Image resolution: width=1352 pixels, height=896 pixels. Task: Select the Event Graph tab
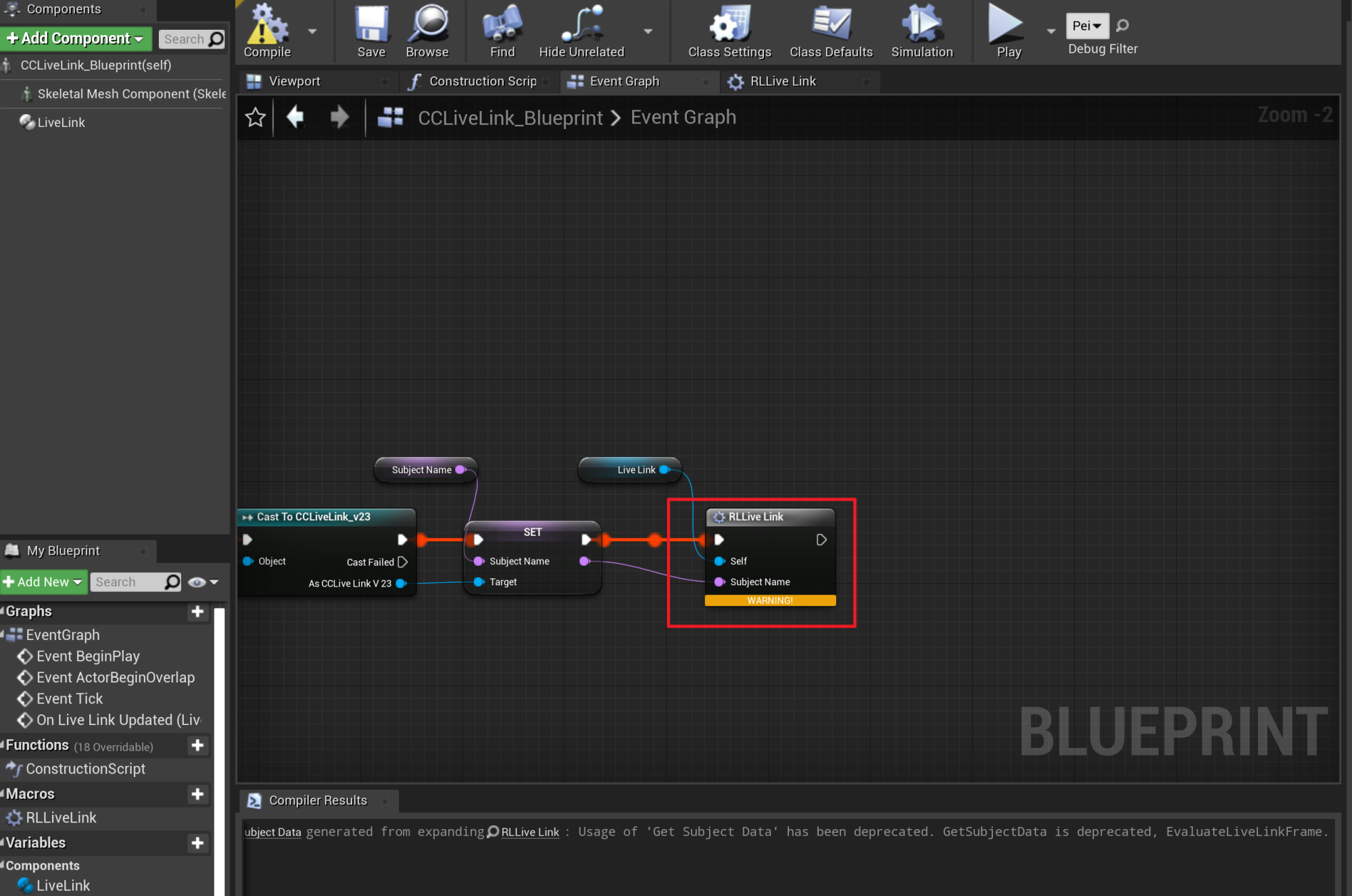624,81
